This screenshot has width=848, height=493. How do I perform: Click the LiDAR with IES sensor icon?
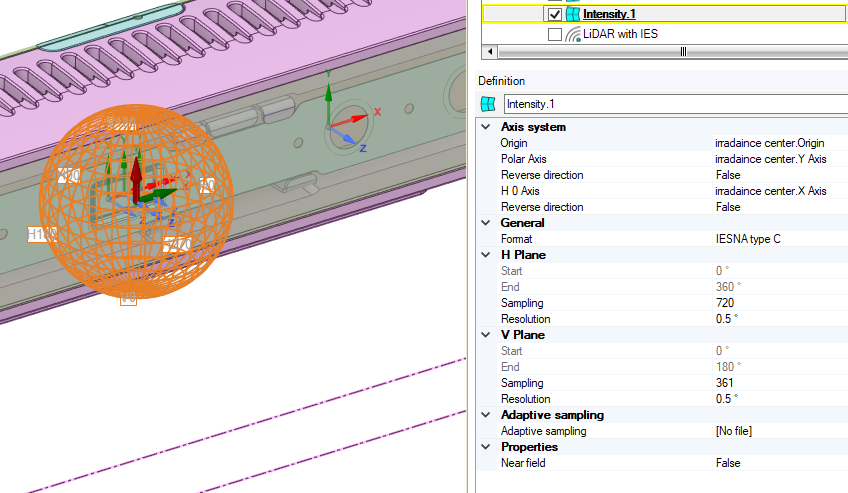tap(573, 34)
